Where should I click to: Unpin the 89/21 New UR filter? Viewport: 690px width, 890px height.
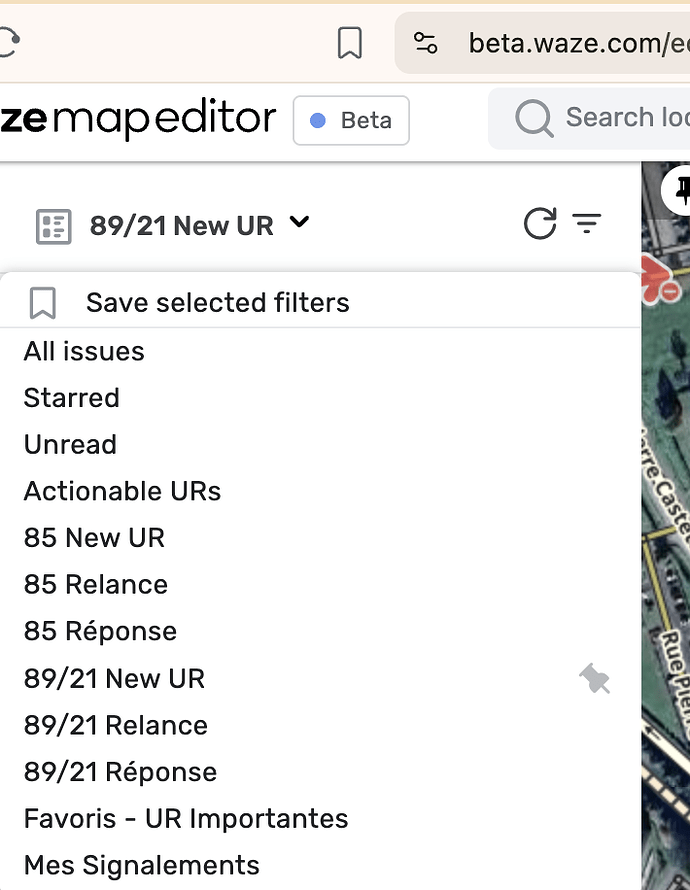coord(595,680)
